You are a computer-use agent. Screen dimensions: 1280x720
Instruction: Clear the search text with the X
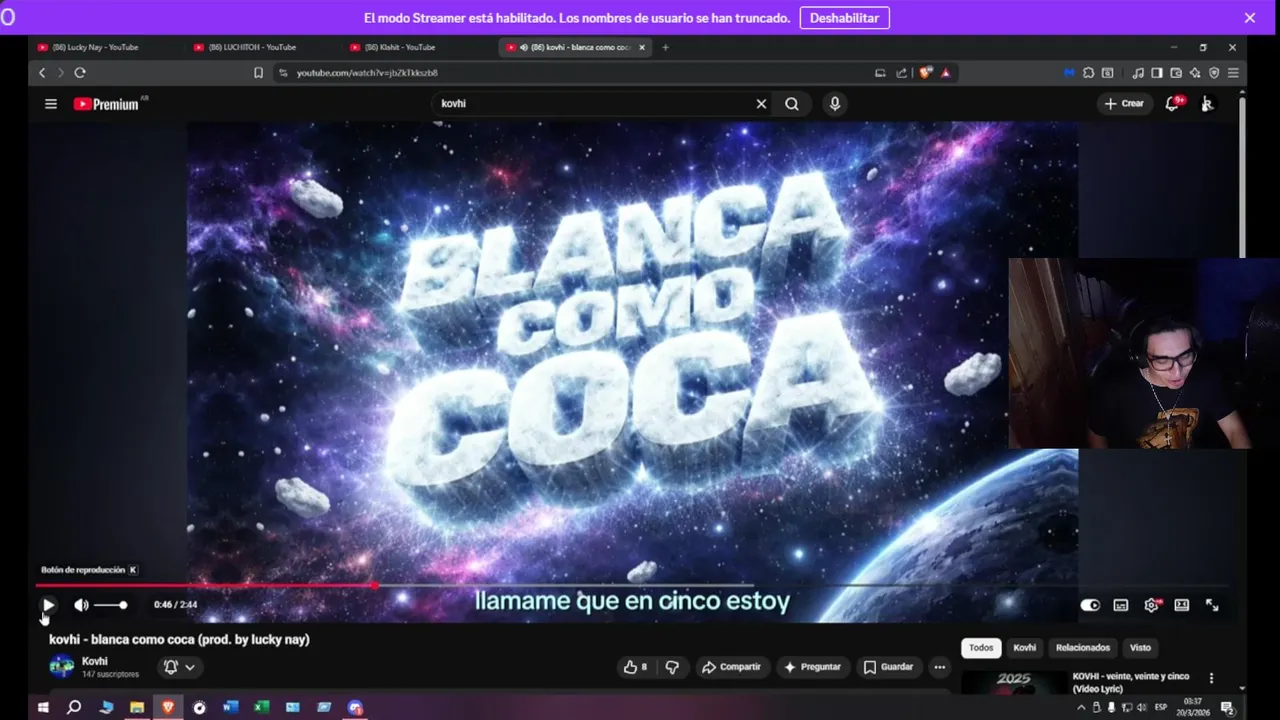point(761,104)
